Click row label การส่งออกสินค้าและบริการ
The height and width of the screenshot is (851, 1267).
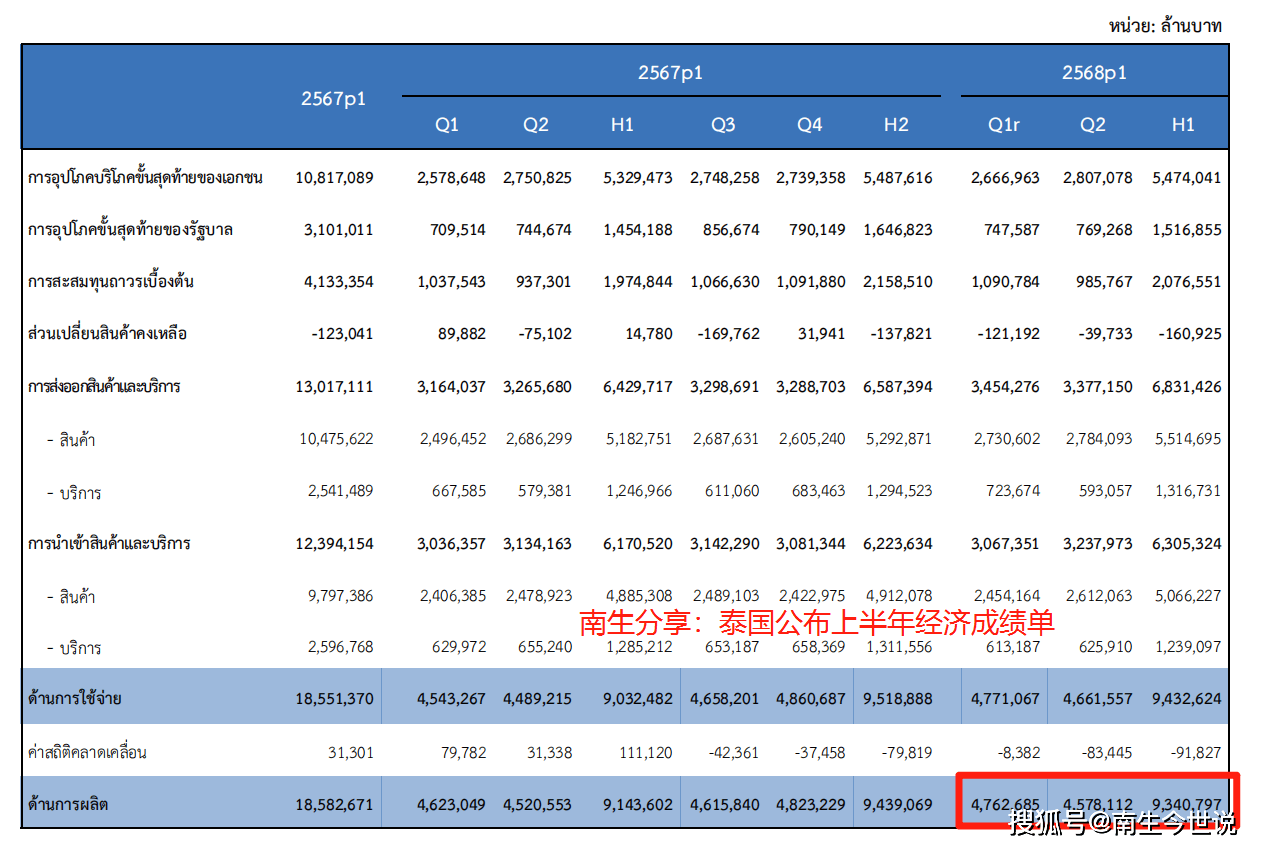pos(104,386)
